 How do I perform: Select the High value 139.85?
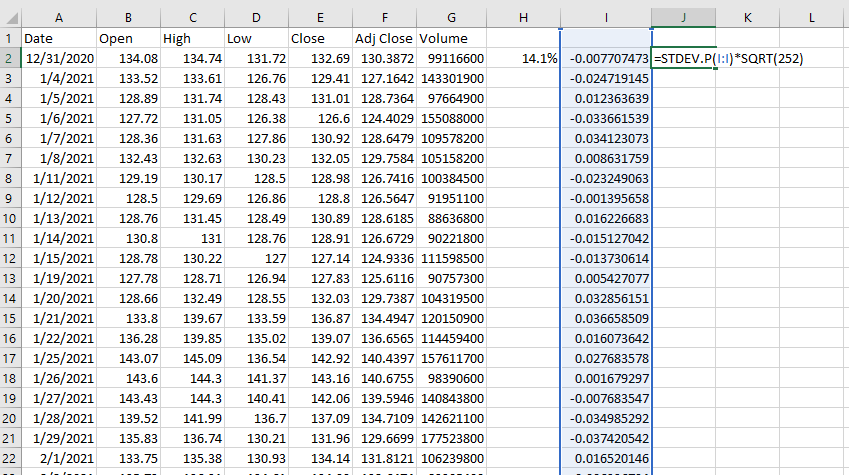(192, 338)
